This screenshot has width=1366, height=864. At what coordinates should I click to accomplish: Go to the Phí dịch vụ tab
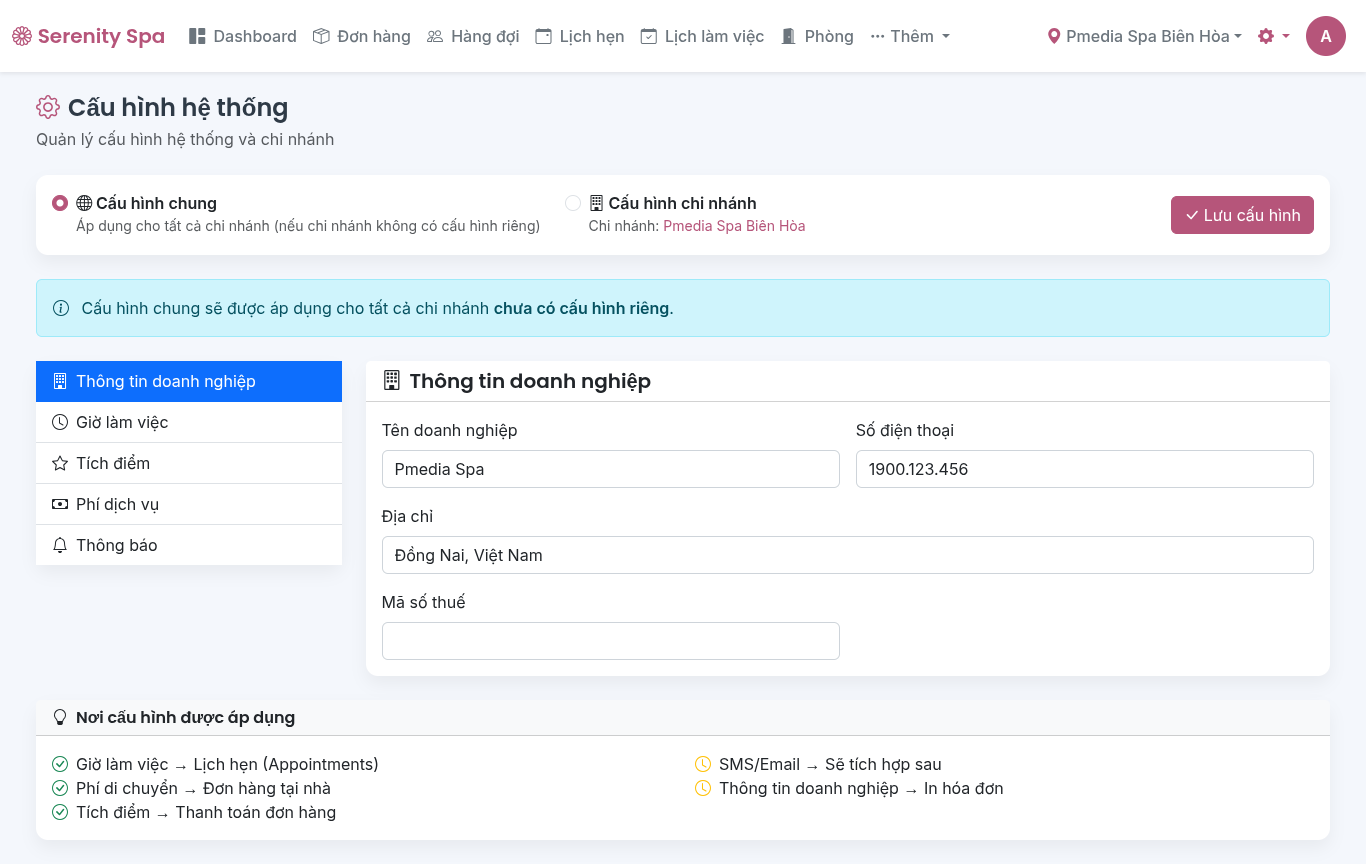coord(189,504)
